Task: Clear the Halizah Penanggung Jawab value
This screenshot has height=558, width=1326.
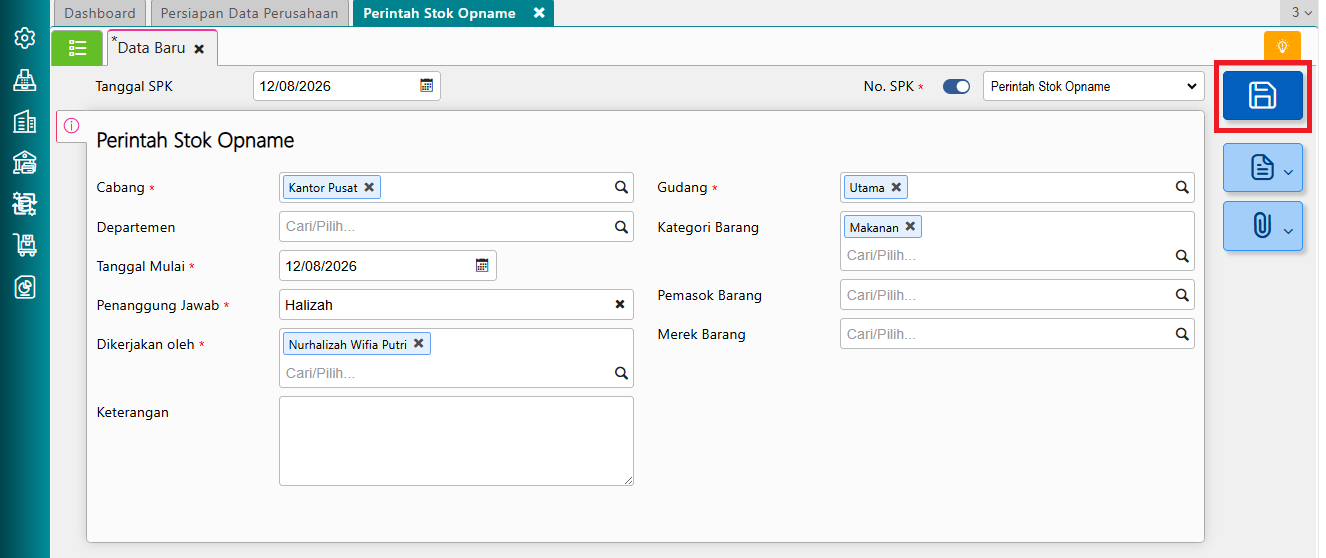Action: click(x=620, y=305)
